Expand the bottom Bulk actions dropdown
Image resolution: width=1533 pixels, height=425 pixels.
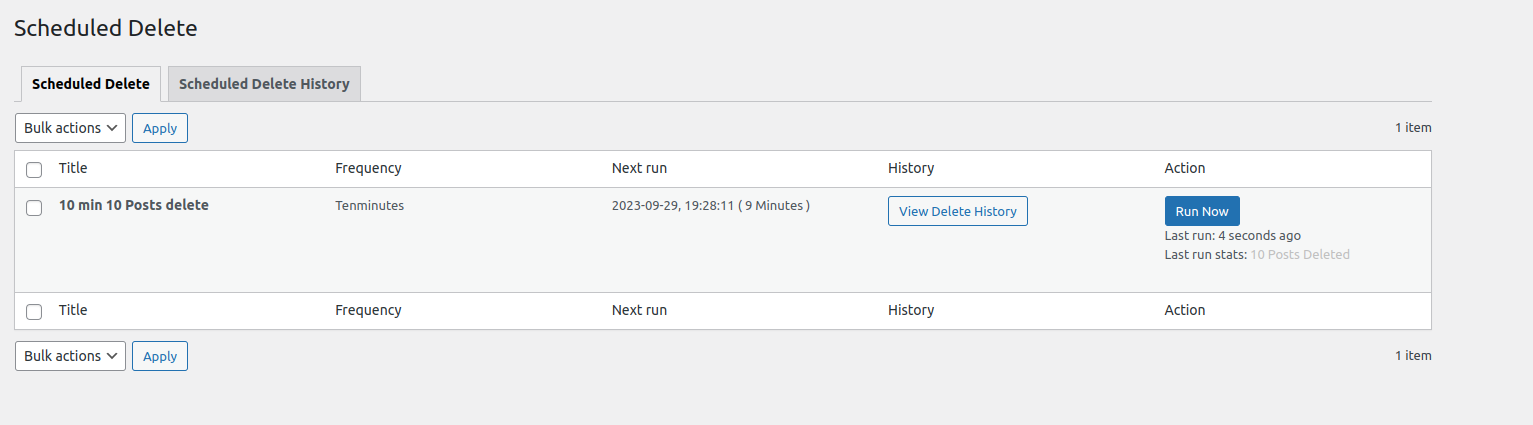pos(70,356)
